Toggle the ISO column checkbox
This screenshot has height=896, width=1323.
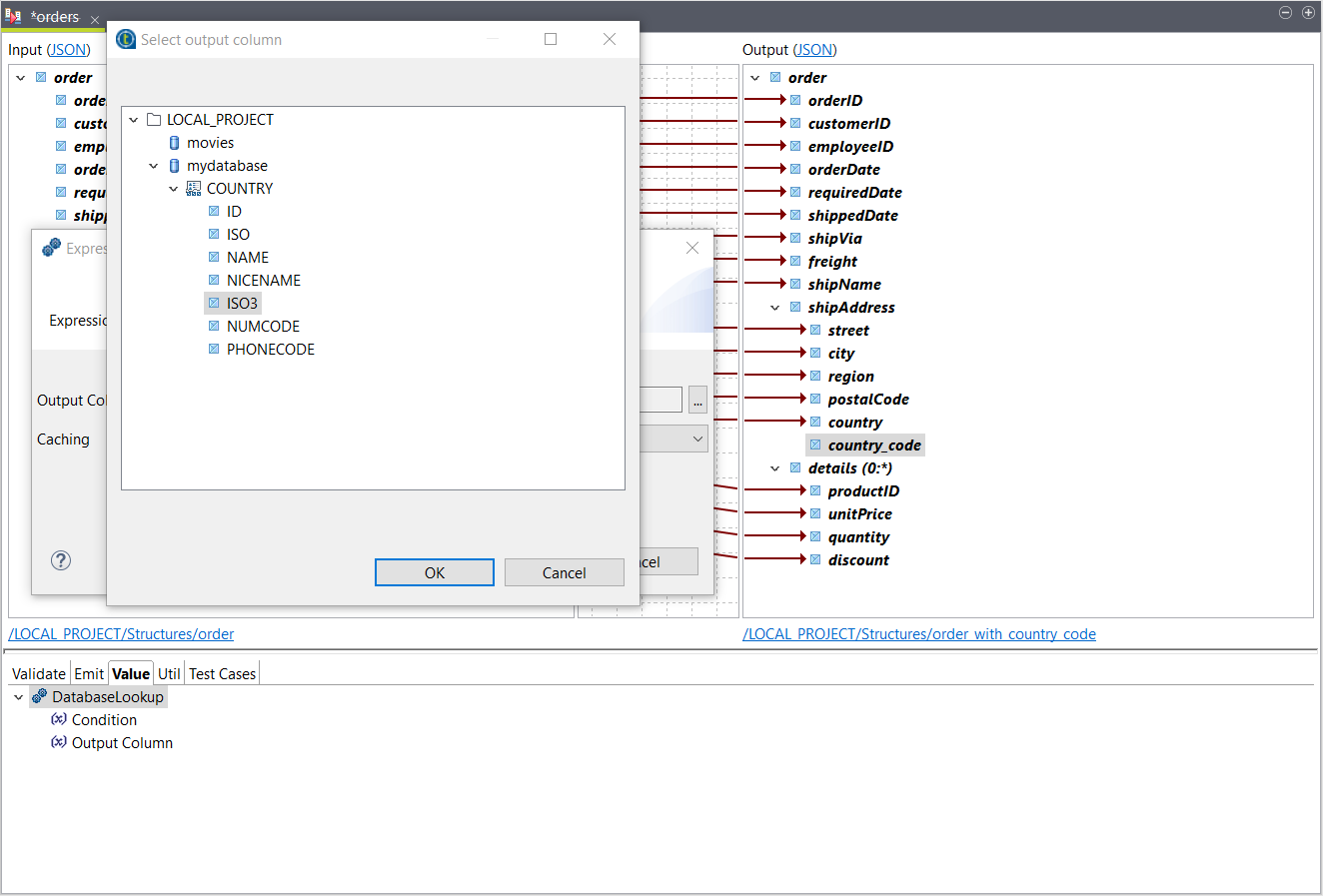click(214, 234)
